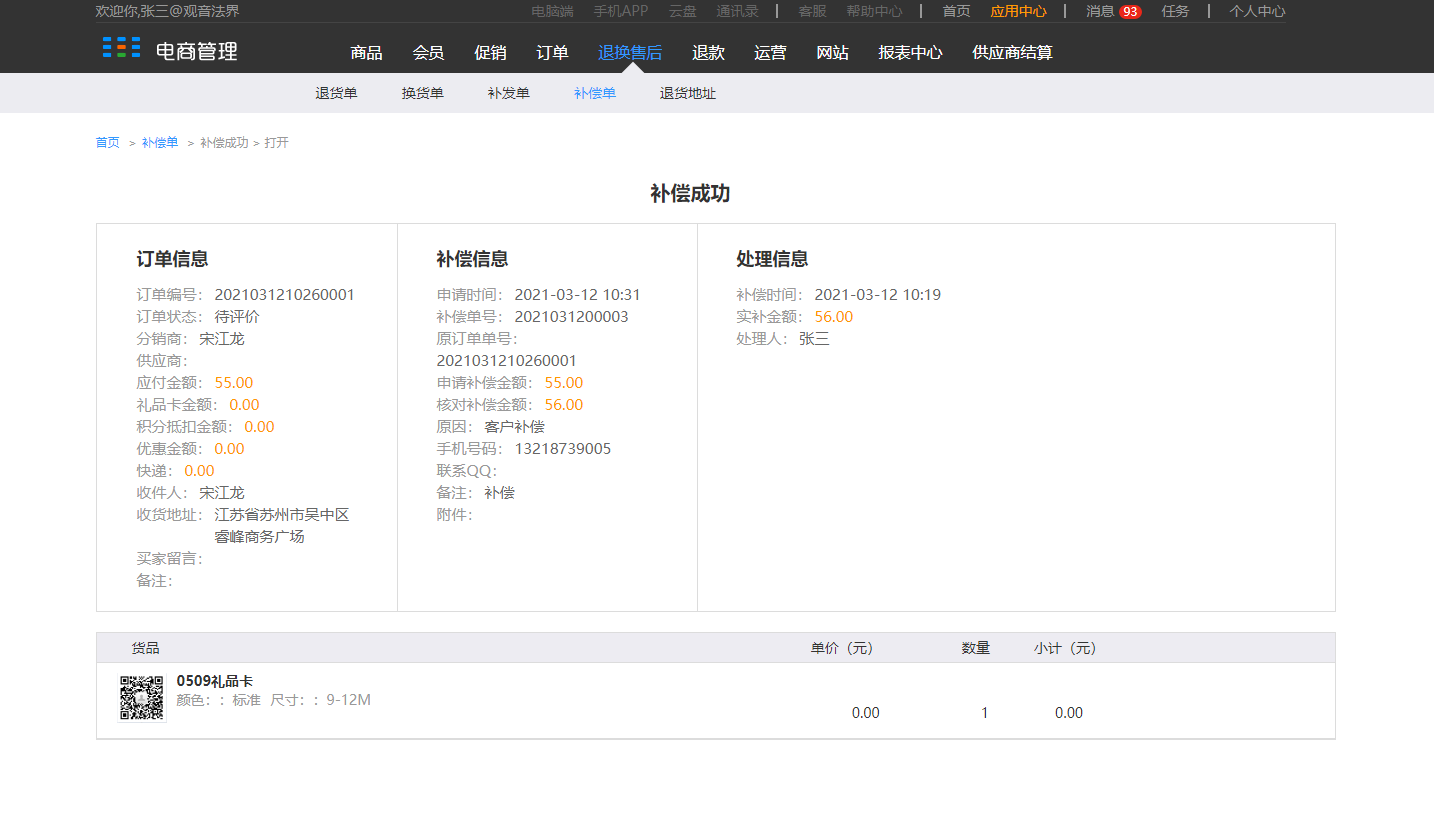The image size is (1434, 818).
Task: Open the 供应商结算 menu
Action: click(x=1013, y=53)
